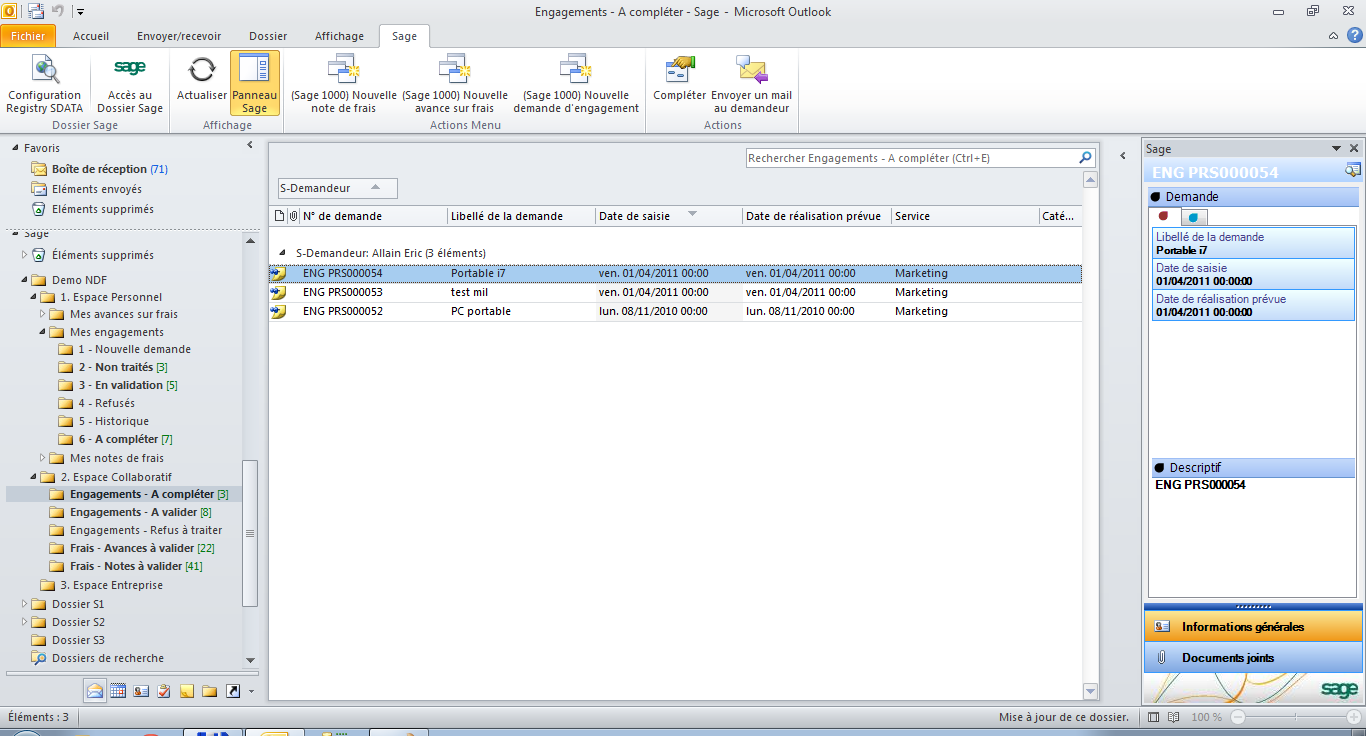Open the Fichier tab
Image resolution: width=1366 pixels, height=736 pixels.
click(30, 36)
